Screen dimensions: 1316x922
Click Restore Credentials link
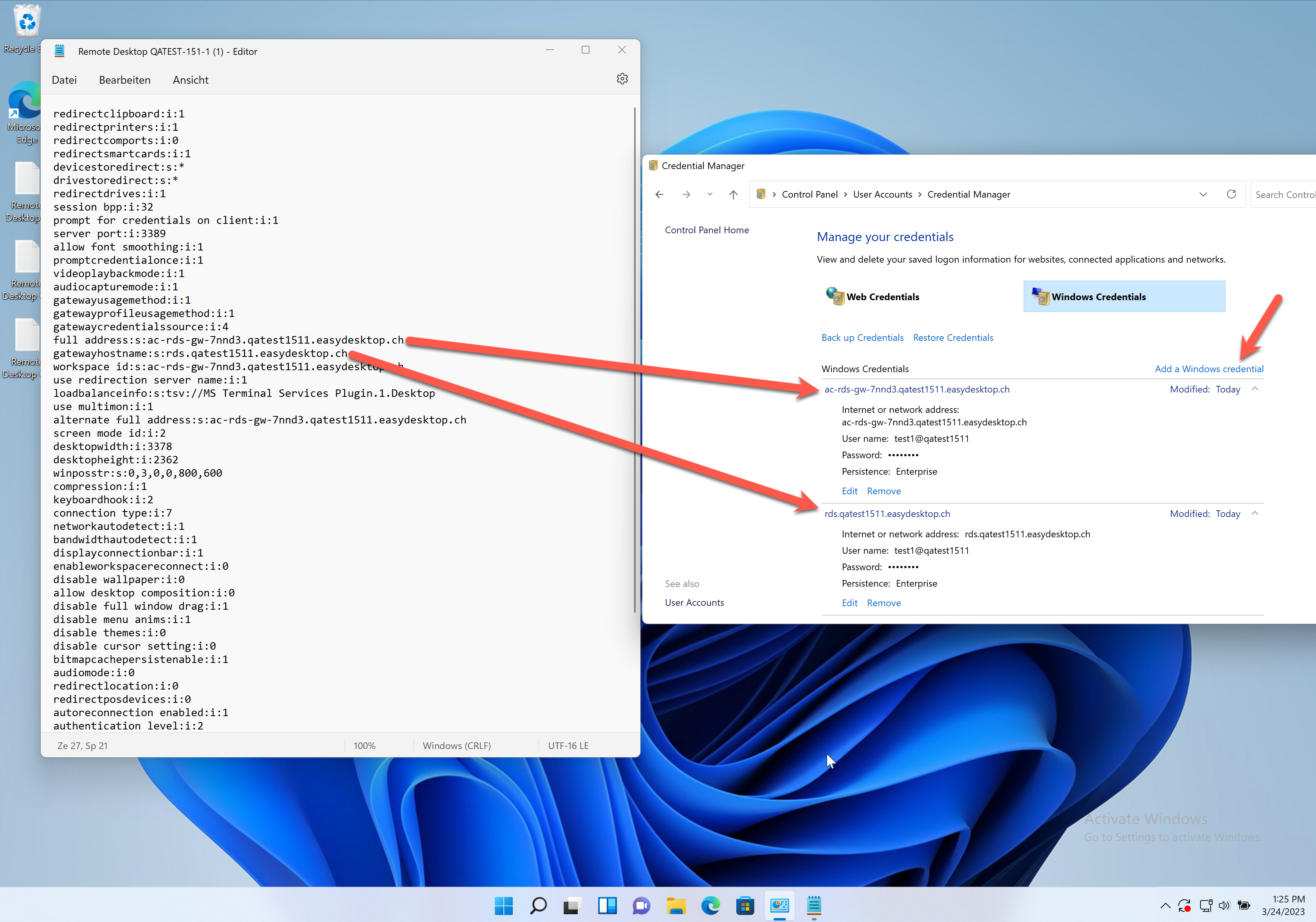coord(953,337)
